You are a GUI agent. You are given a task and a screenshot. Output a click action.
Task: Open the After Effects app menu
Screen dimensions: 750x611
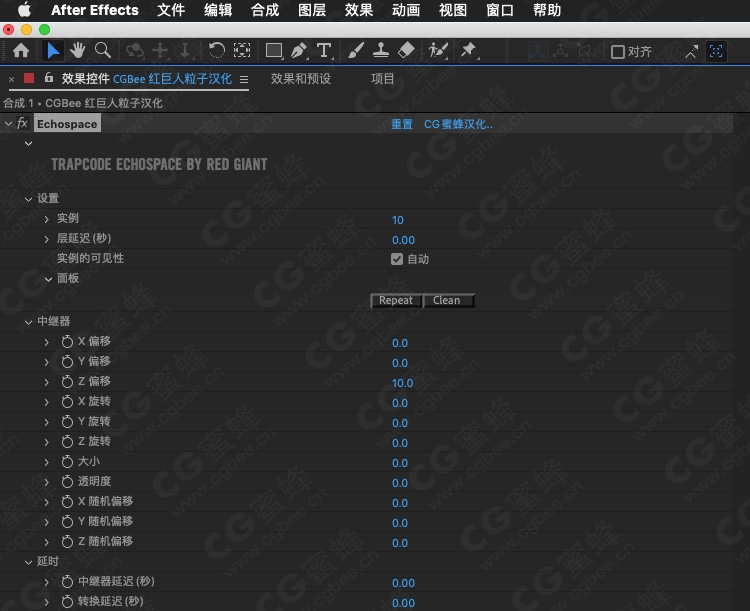coord(95,10)
